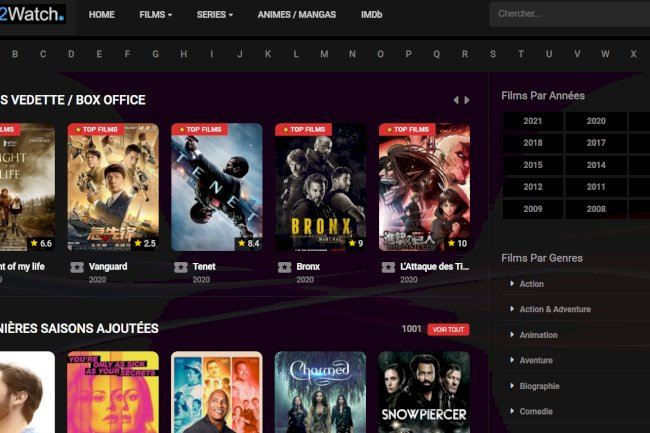Click the VOIR TOUT button
Screen dimensions: 650x433
448,329
